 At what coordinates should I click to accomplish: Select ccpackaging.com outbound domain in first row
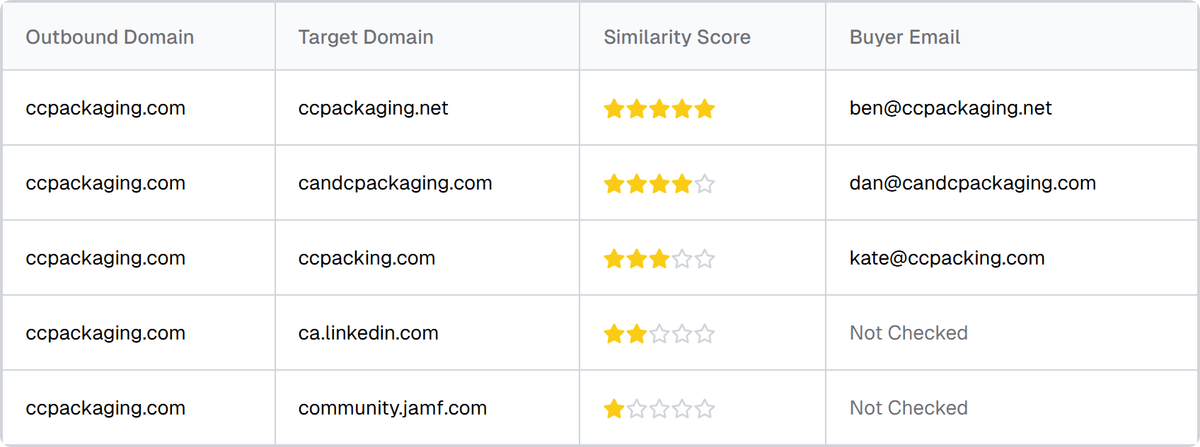(x=106, y=108)
